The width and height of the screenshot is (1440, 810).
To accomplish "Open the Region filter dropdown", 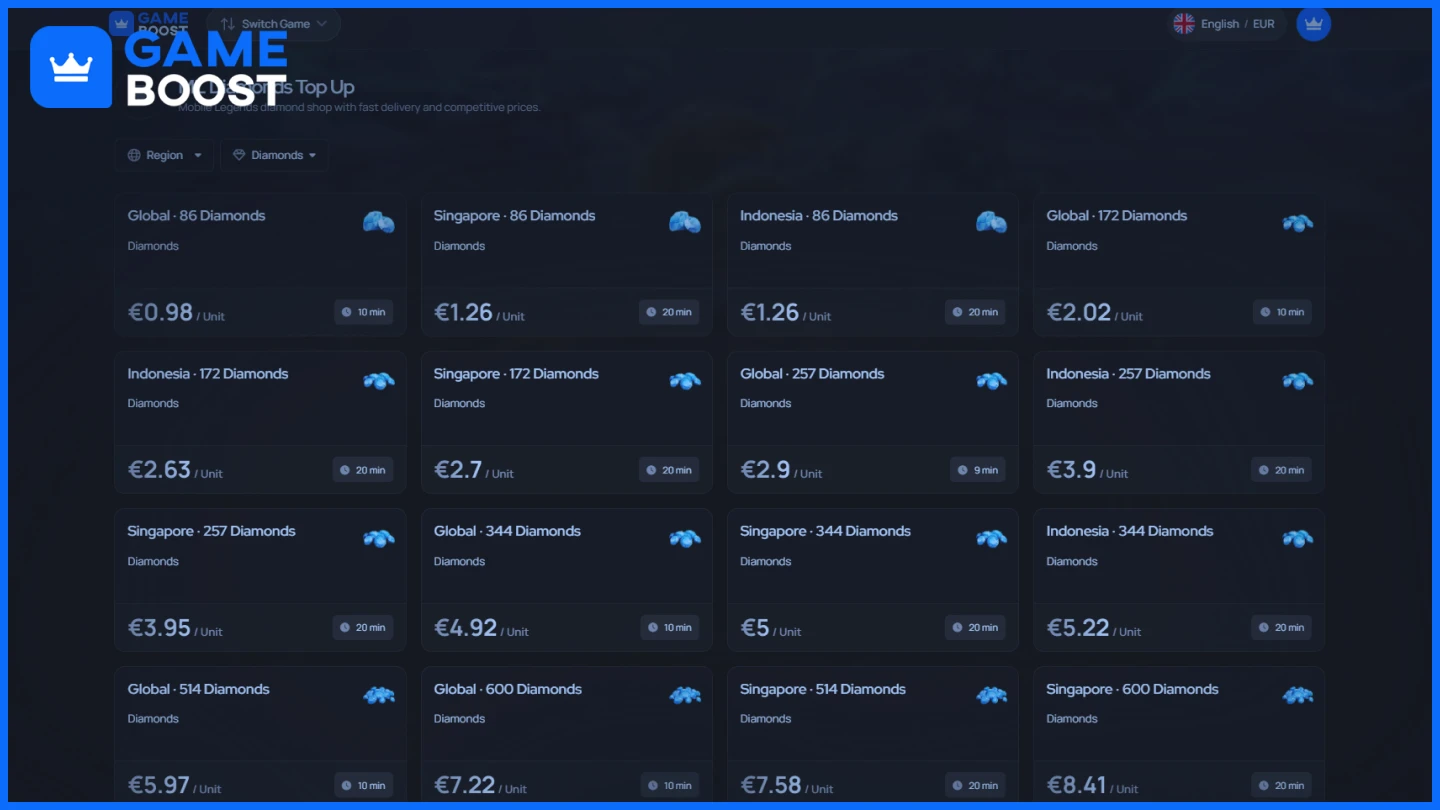I will (165, 155).
